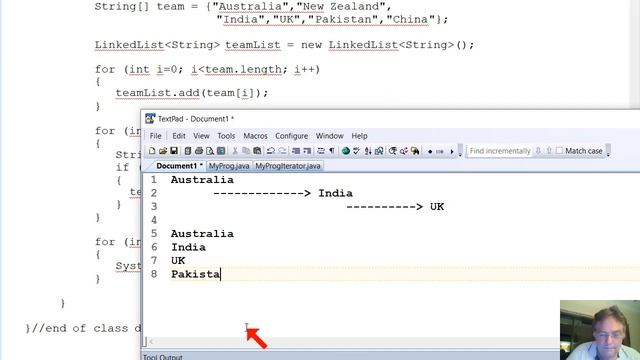The image size is (640, 360).
Task: Click the Print icon in the toolbar
Action: click(x=199, y=151)
